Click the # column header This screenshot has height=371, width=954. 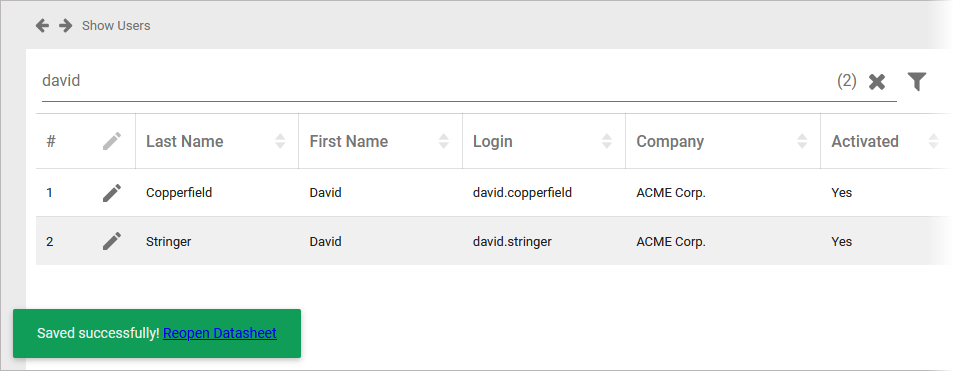coord(51,141)
